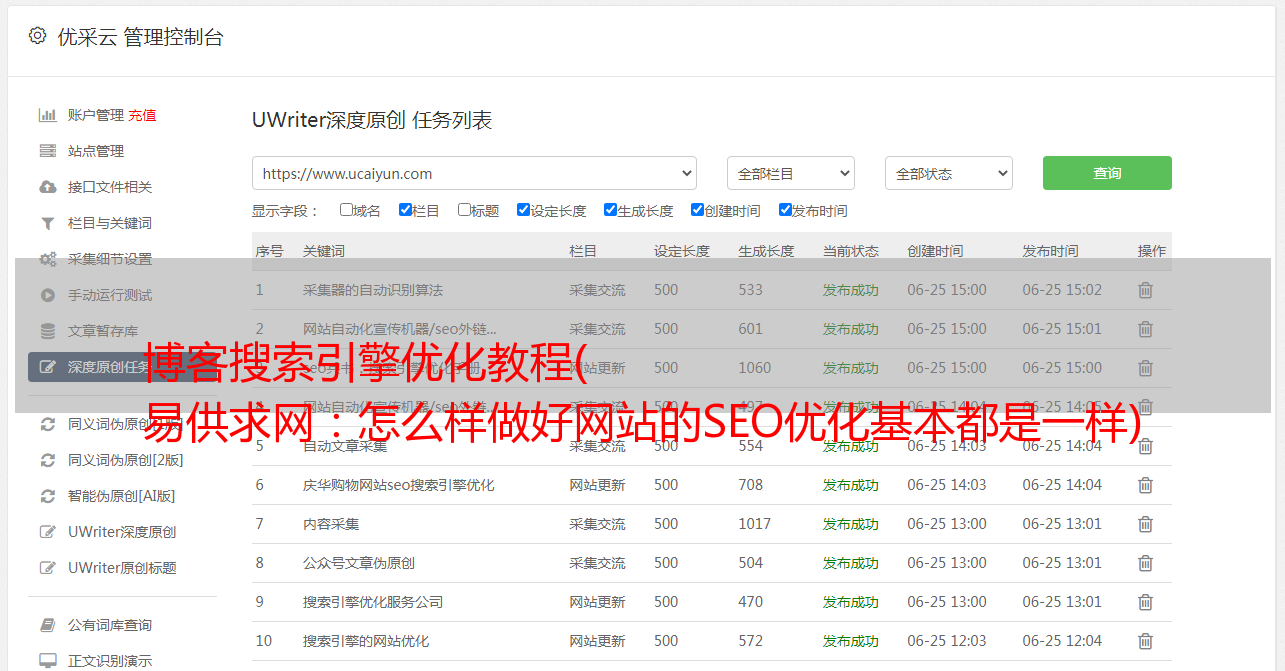This screenshot has width=1285, height=671.
Task: Delete row 8 公众号文章伪原创
Action: coord(1145,563)
